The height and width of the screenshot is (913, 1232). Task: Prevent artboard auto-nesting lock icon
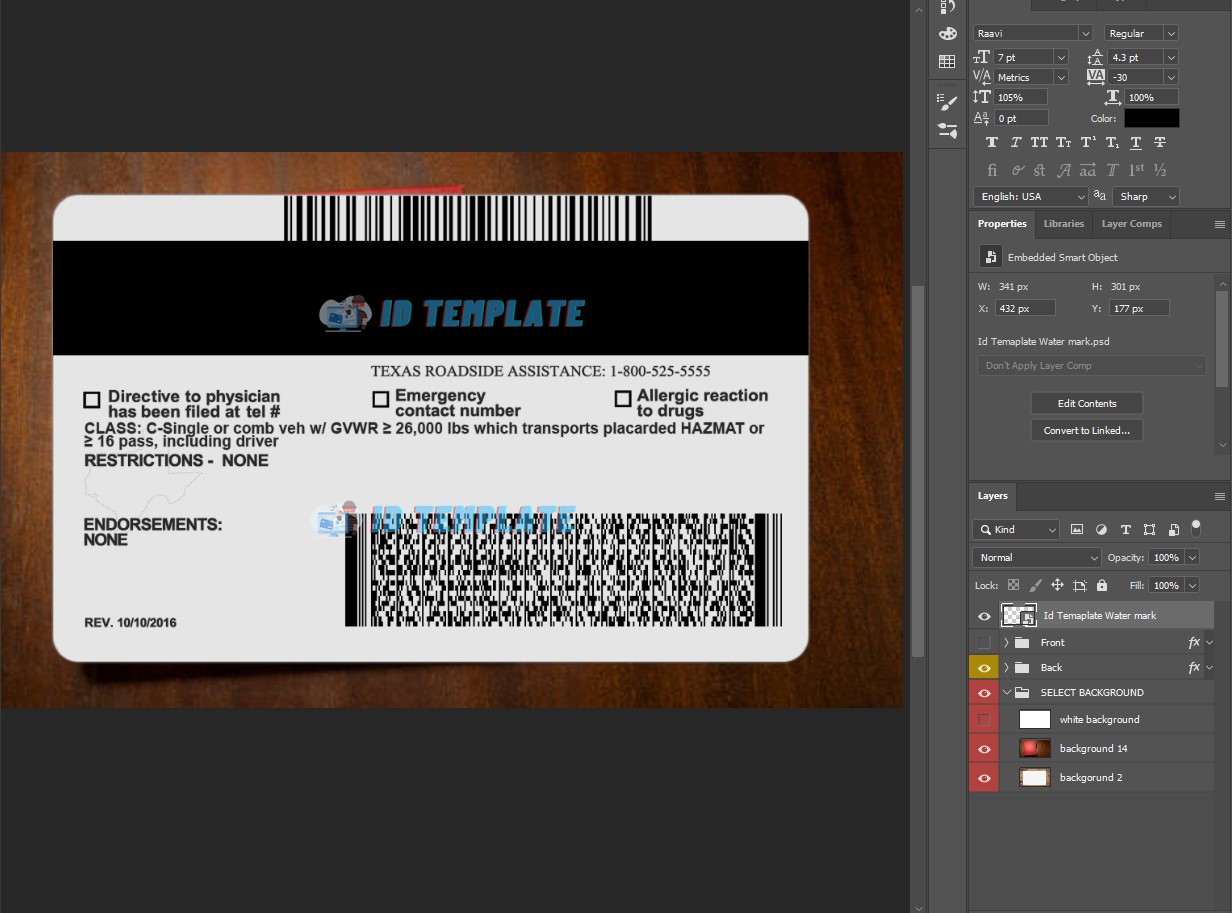(1080, 585)
